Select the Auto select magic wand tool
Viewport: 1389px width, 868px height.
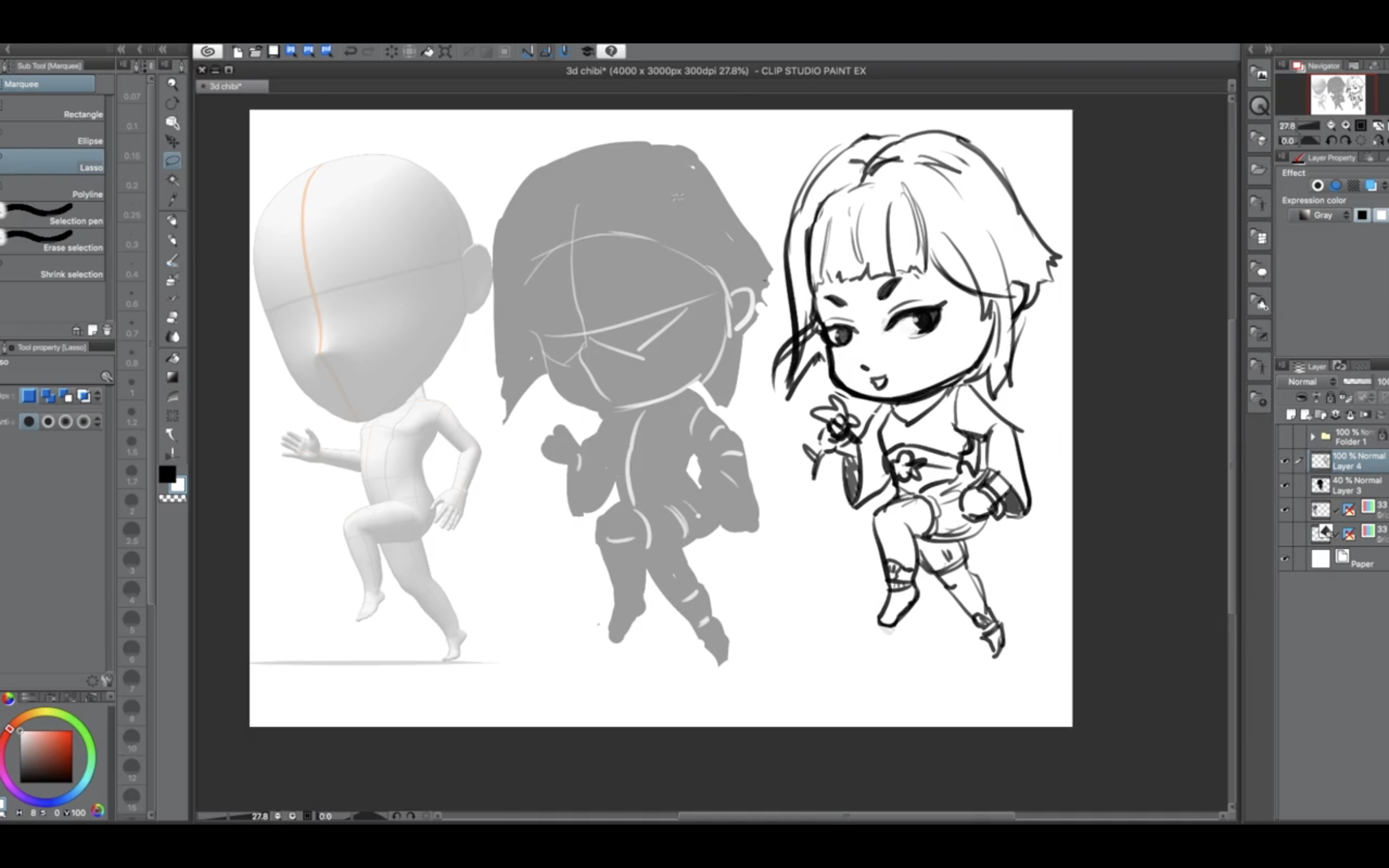tap(172, 180)
